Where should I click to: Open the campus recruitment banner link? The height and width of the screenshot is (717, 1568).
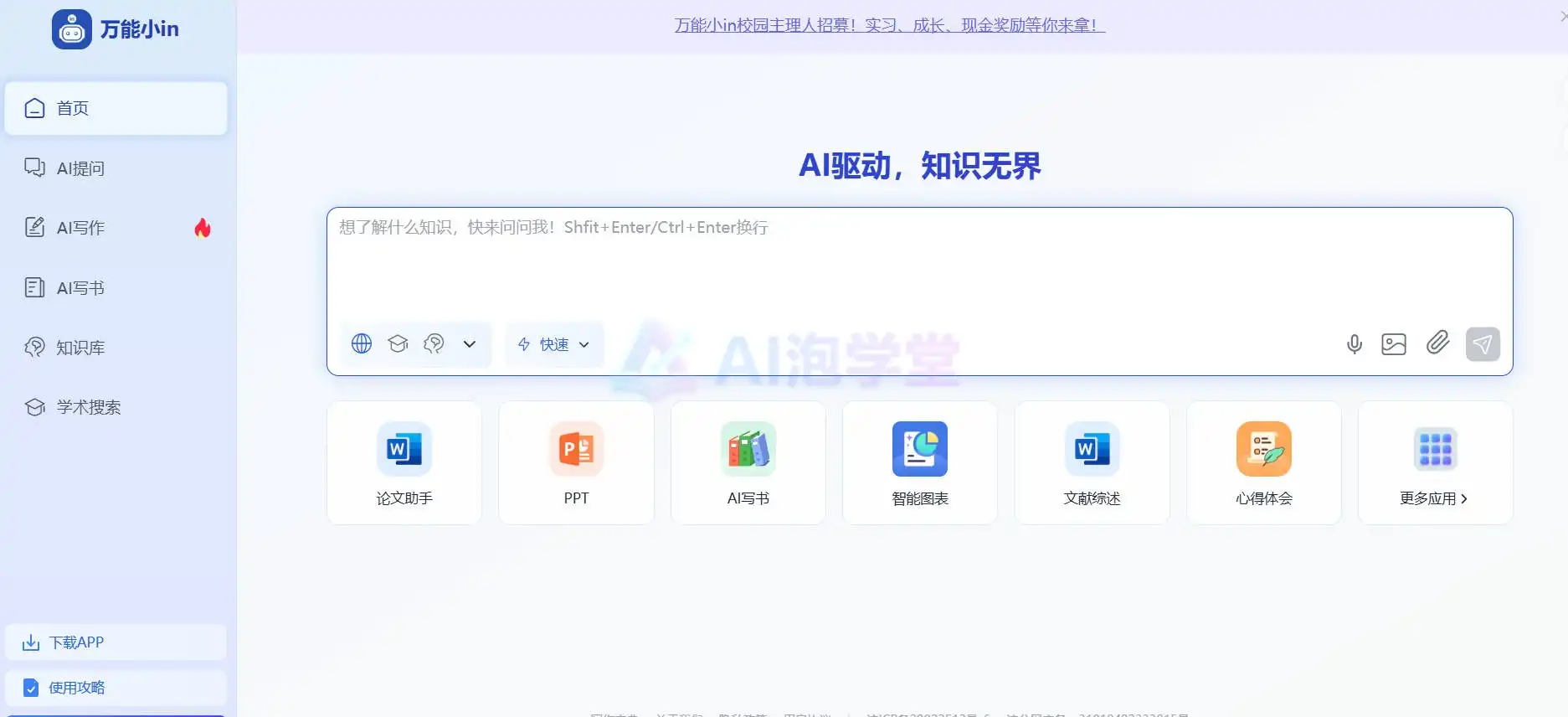(890, 25)
